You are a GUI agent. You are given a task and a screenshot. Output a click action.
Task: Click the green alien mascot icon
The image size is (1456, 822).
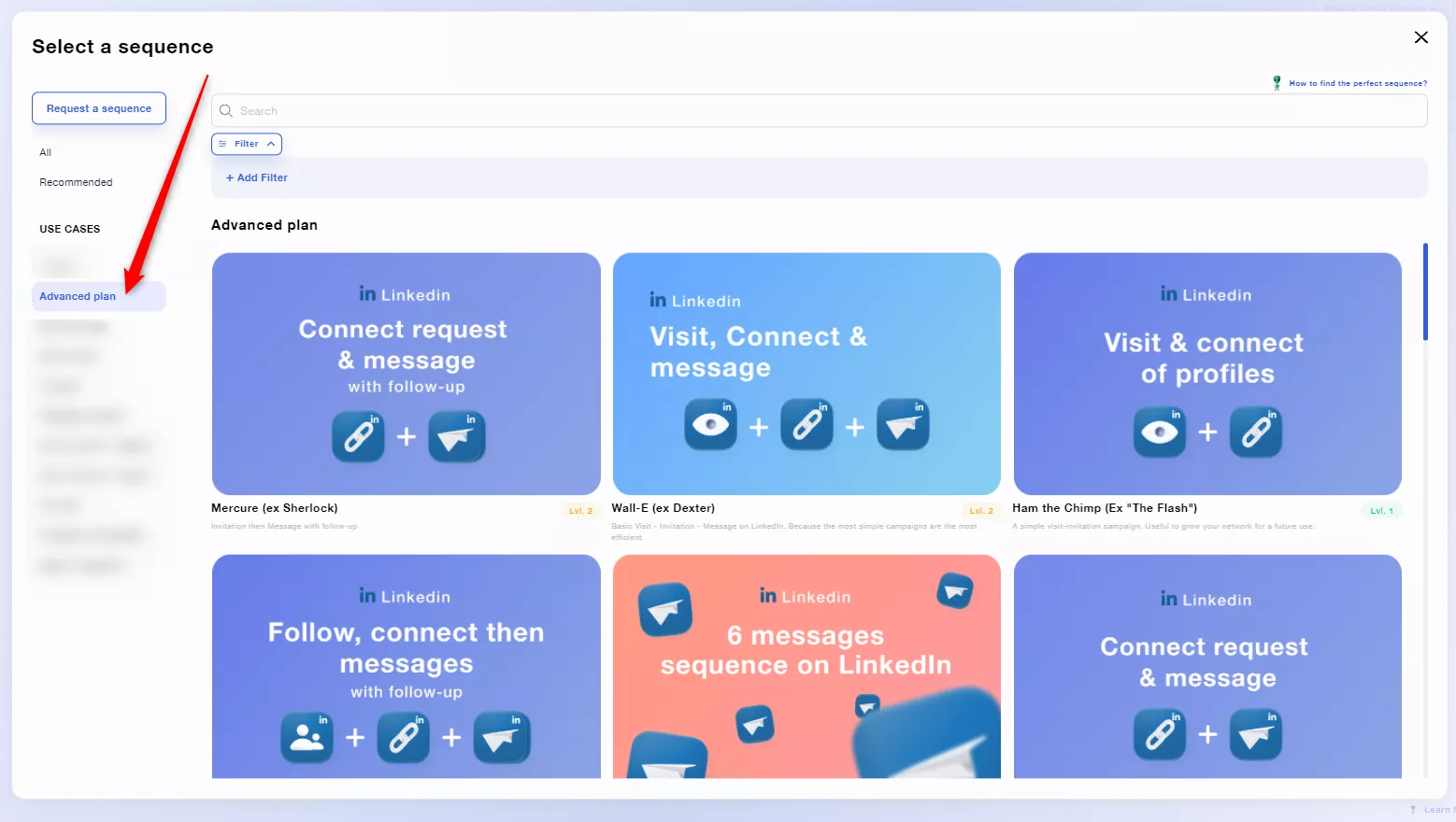[1277, 83]
